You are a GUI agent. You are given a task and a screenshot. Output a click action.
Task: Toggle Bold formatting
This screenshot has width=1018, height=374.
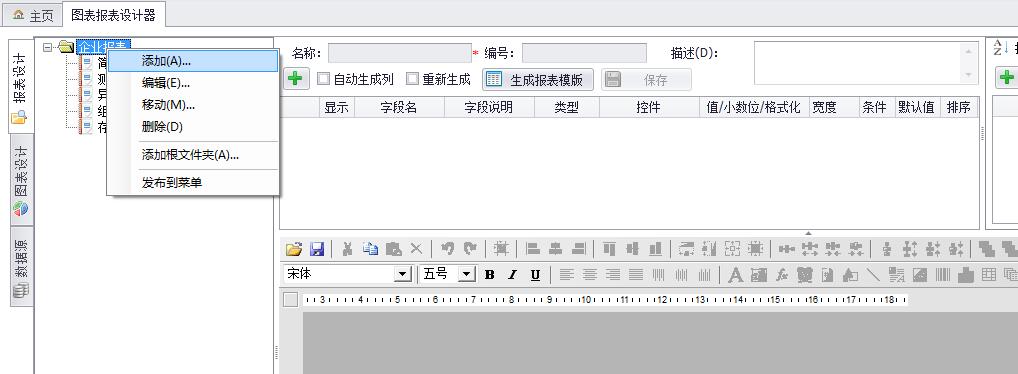(x=490, y=274)
